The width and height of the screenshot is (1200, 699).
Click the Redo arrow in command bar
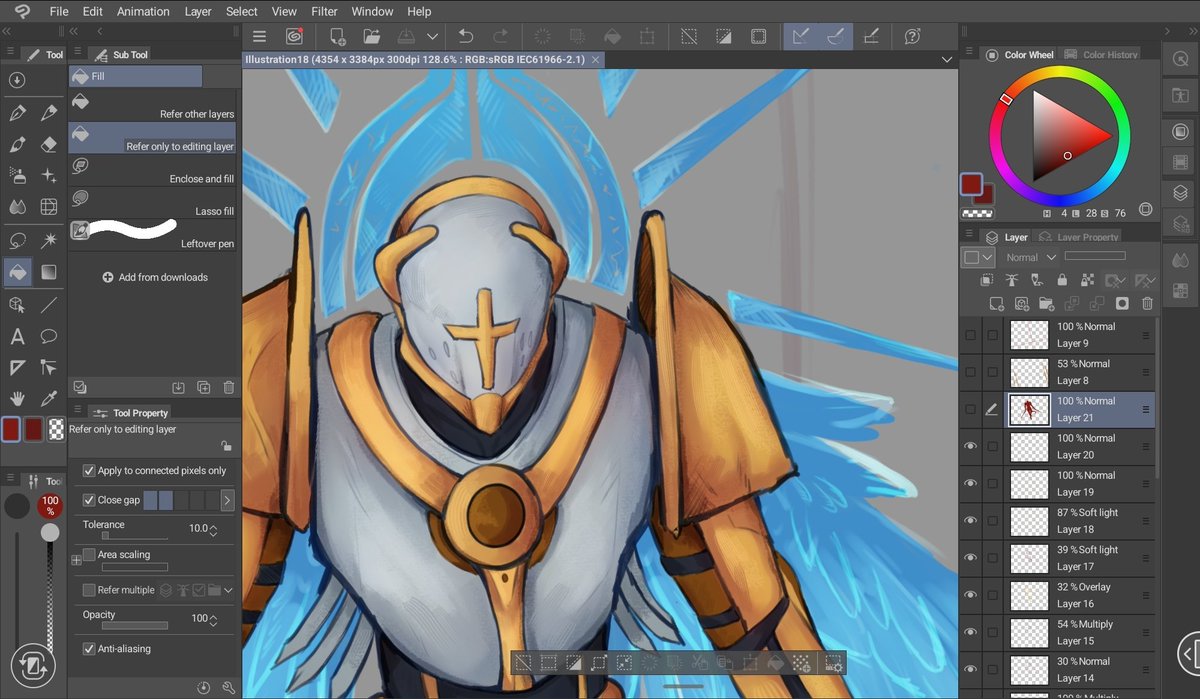(x=500, y=36)
